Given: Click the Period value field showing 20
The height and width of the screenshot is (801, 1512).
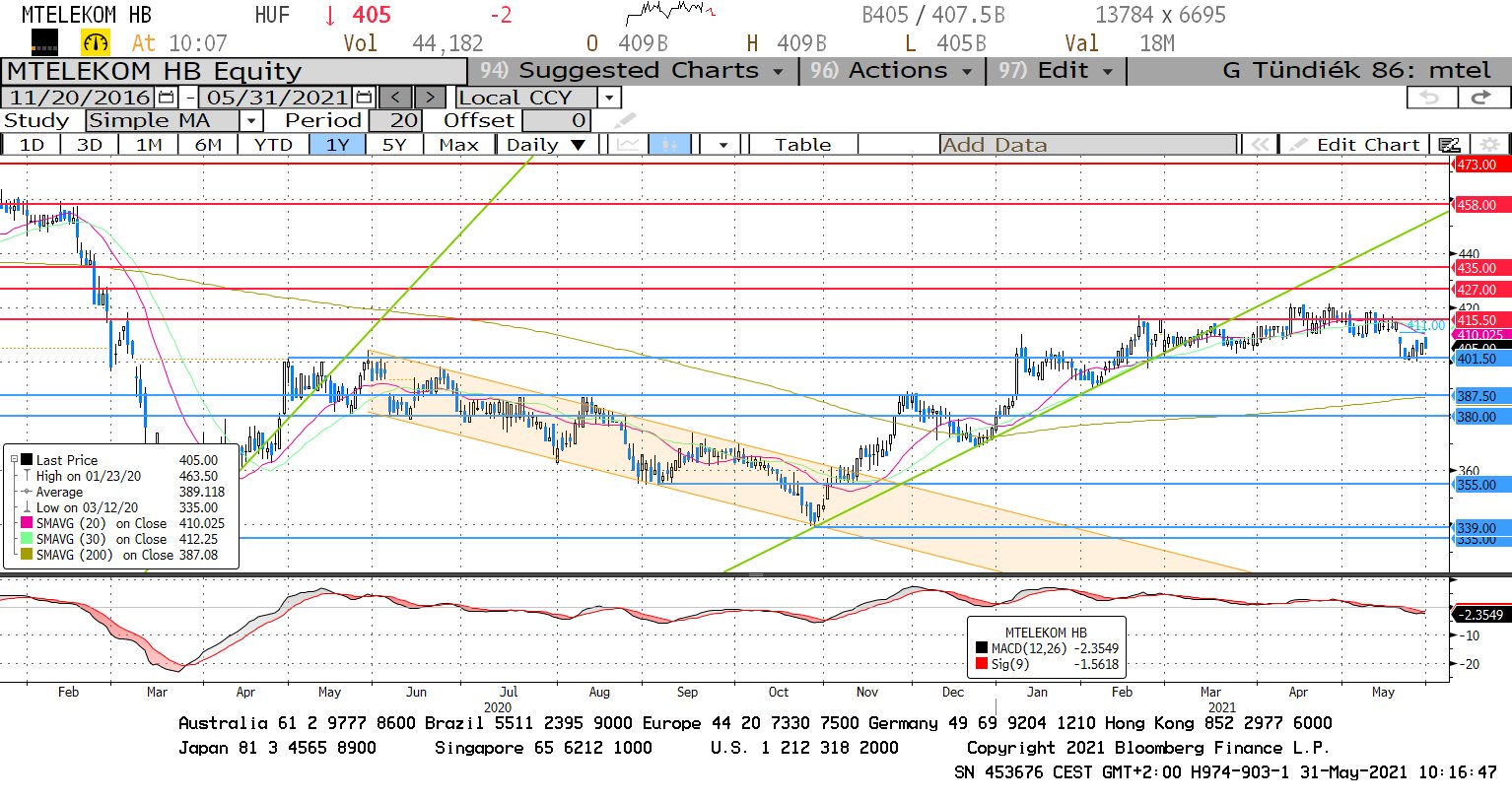Looking at the screenshot, I should tap(396, 121).
